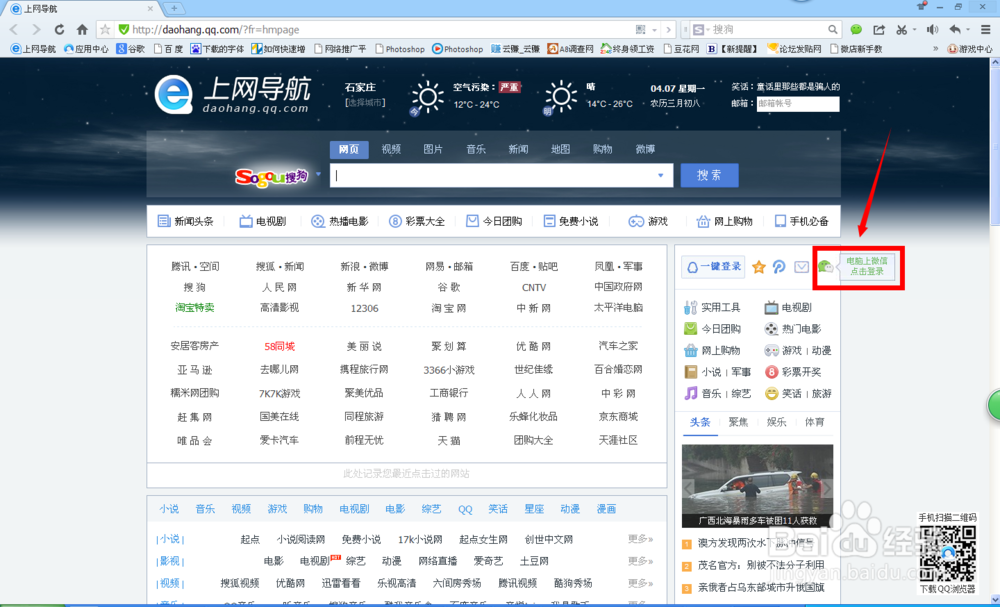Expand the undo arrow dropdown
This screenshot has height=607, width=1000.
968,30
